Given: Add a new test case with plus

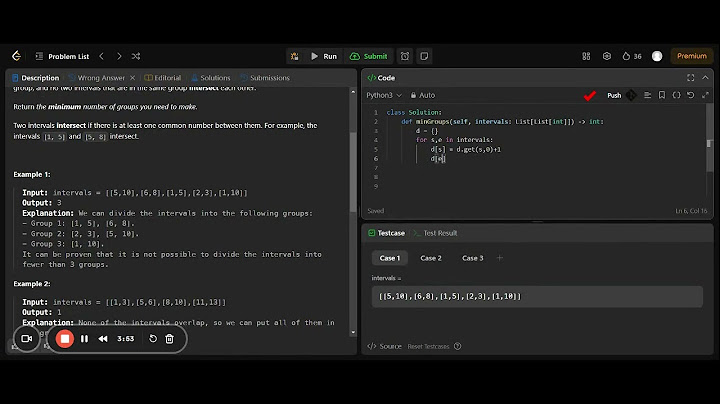Looking at the screenshot, I should 500,258.
